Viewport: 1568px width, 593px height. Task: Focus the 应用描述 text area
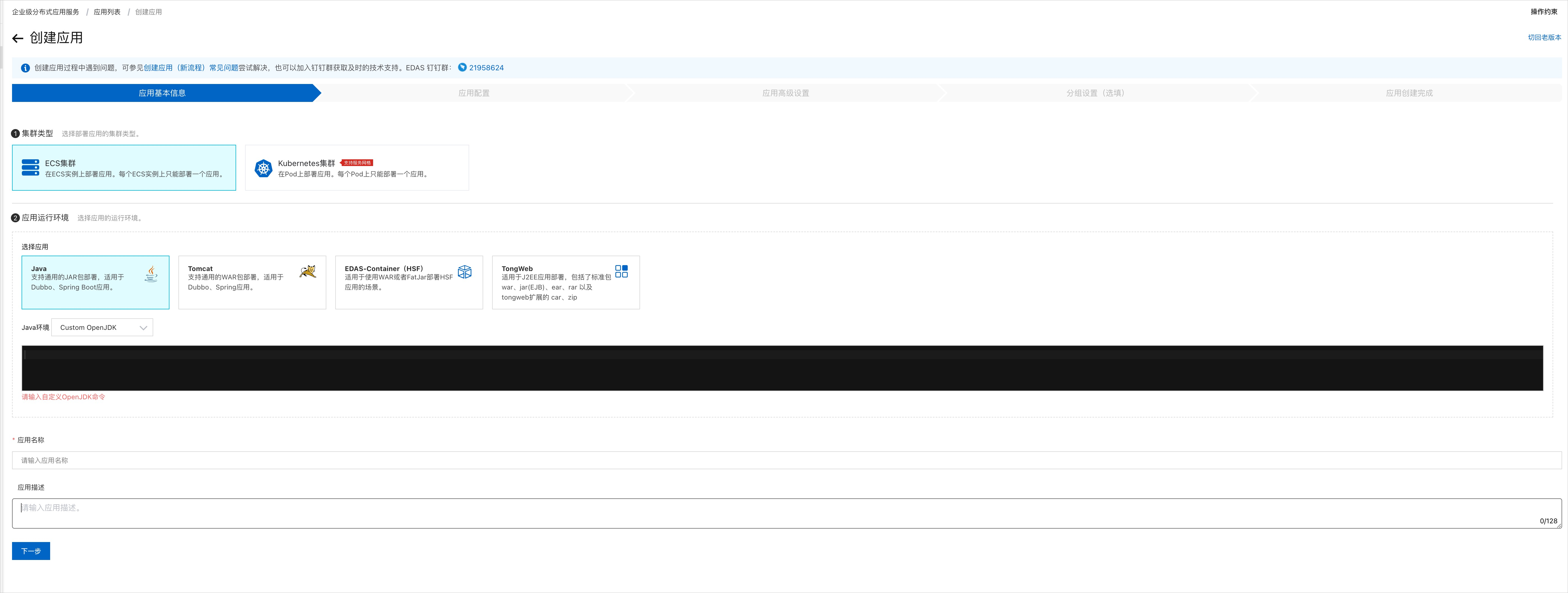(787, 513)
